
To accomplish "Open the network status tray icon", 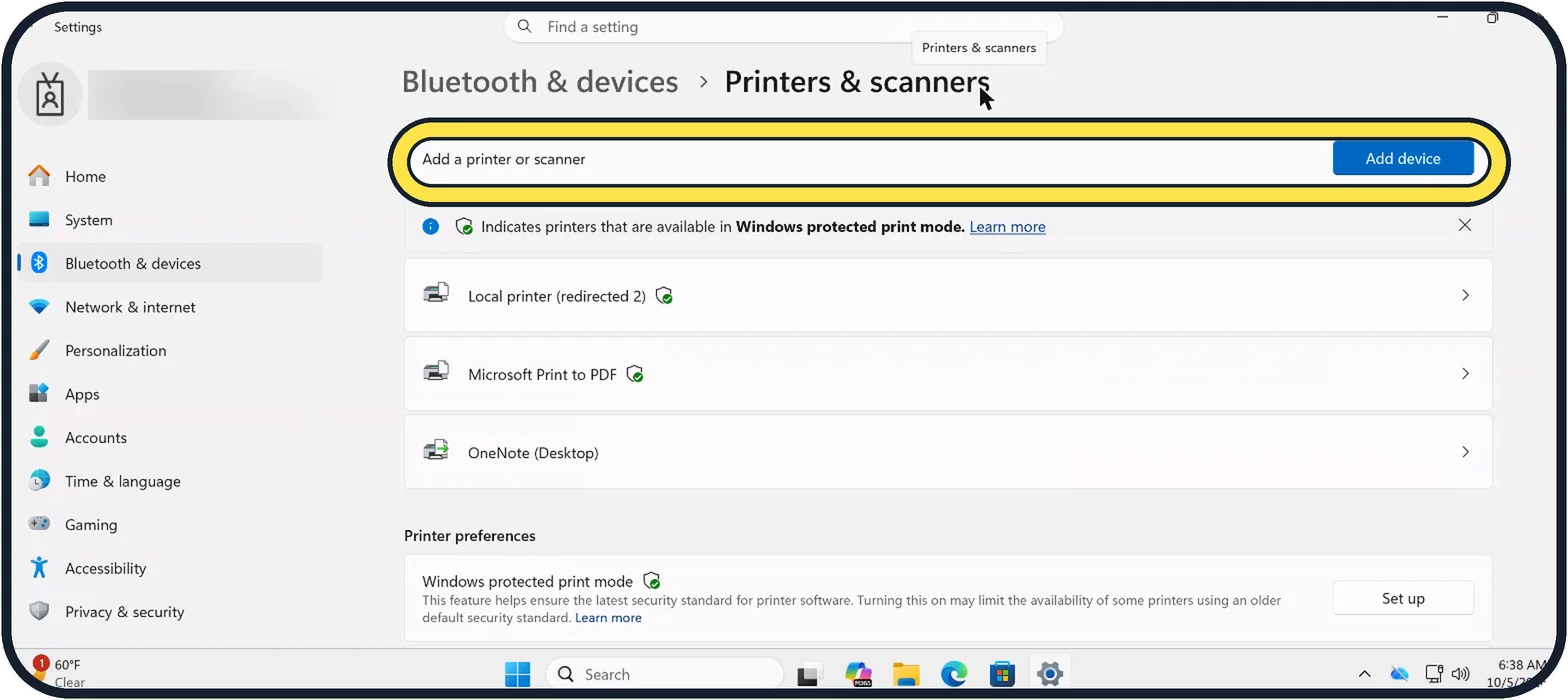I will click(1434, 674).
